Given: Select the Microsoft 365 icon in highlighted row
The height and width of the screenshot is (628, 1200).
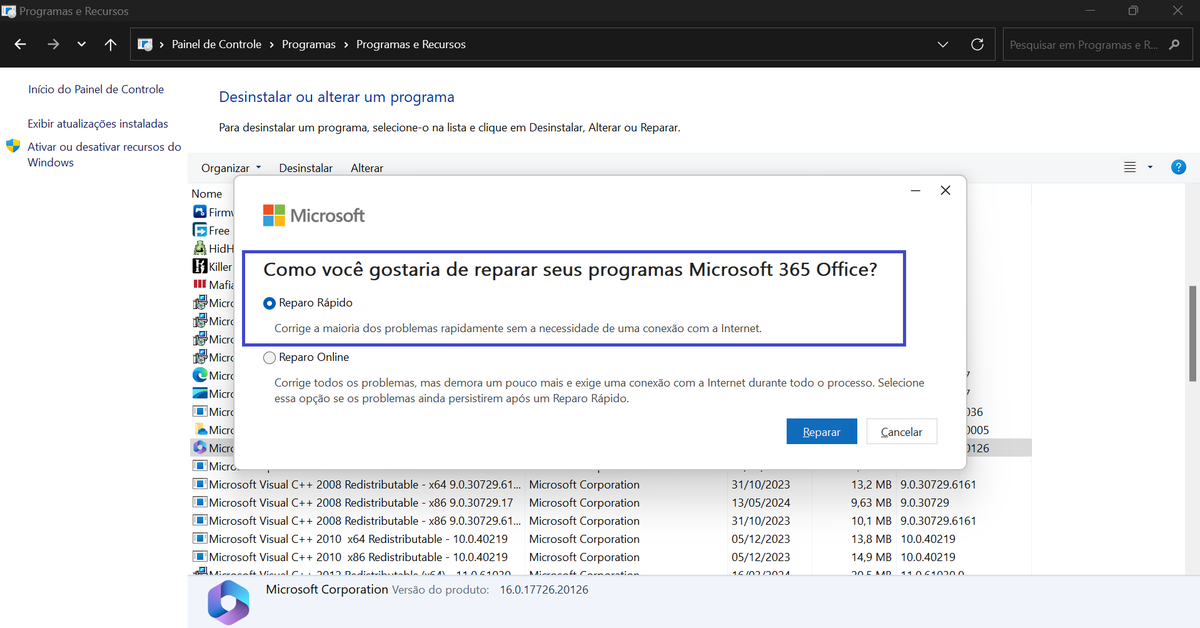Looking at the screenshot, I should (199, 448).
